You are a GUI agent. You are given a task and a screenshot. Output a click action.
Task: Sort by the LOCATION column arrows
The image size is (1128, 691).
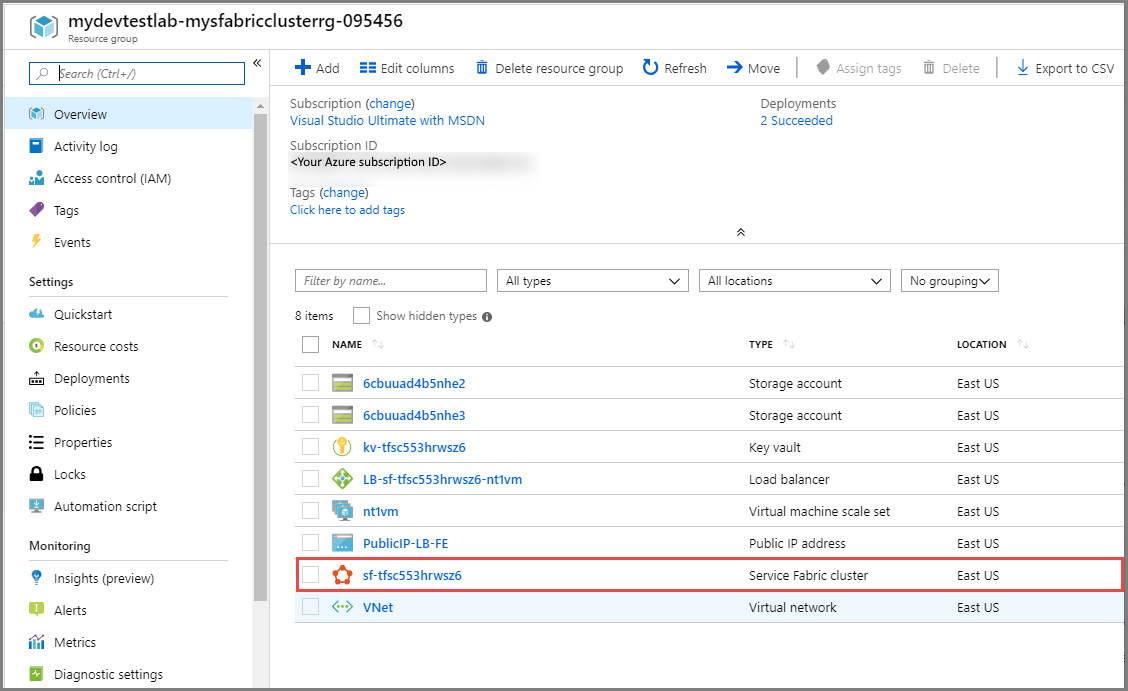pyautogui.click(x=1023, y=344)
